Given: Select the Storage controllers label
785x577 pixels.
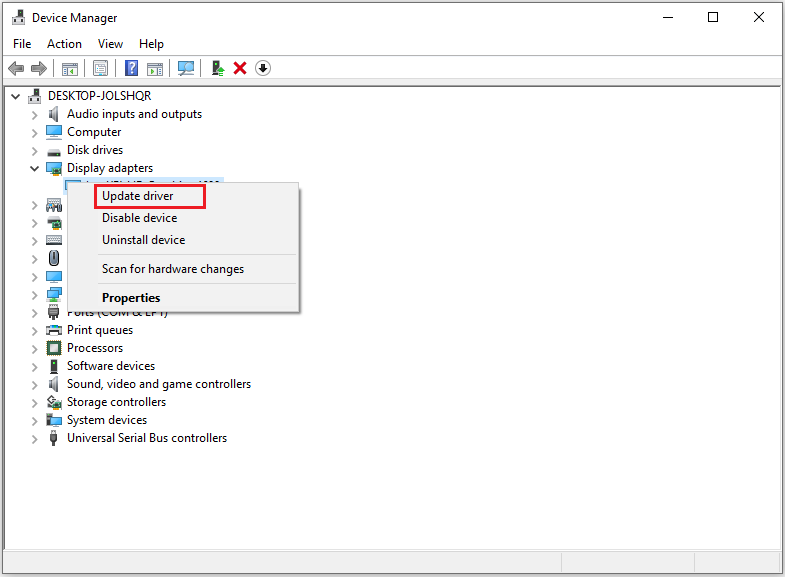Looking at the screenshot, I should 117,402.
